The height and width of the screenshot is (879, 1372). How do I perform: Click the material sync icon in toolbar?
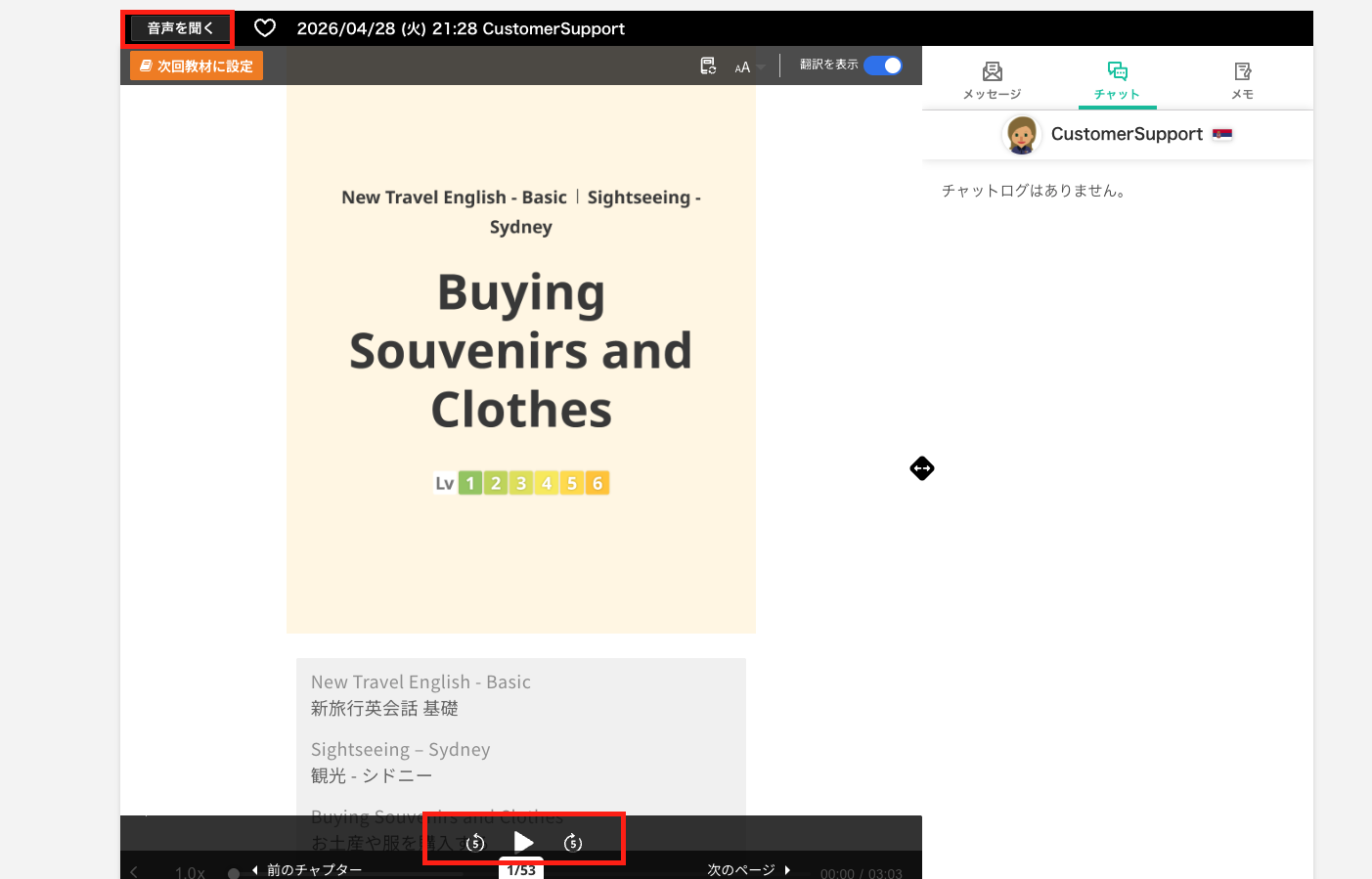[708, 66]
